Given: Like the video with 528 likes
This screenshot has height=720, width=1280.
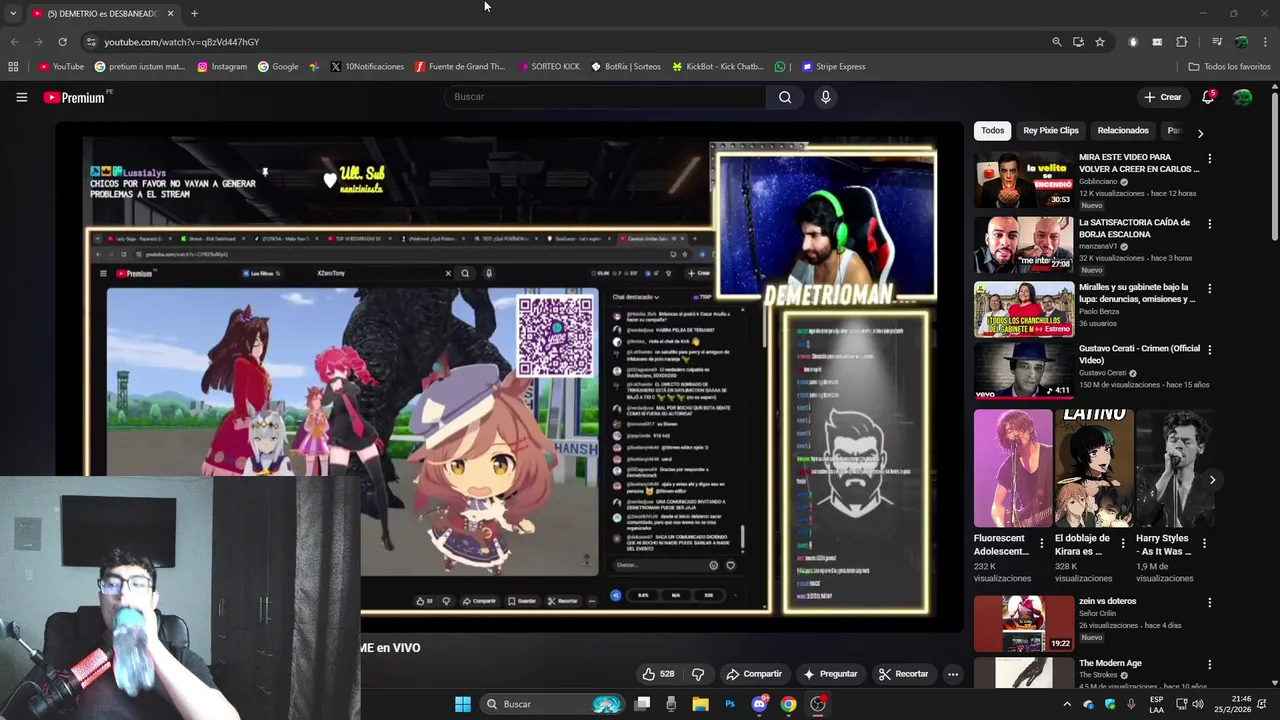Looking at the screenshot, I should coord(658,674).
